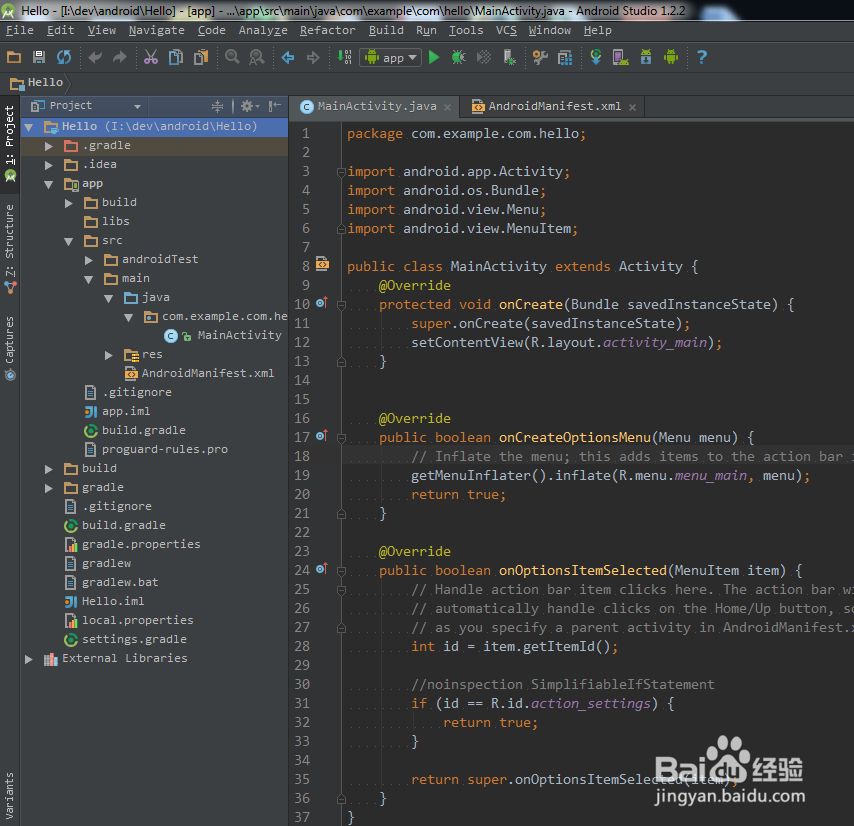Click the Debug bug icon
The height and width of the screenshot is (826, 854).
tap(459, 57)
